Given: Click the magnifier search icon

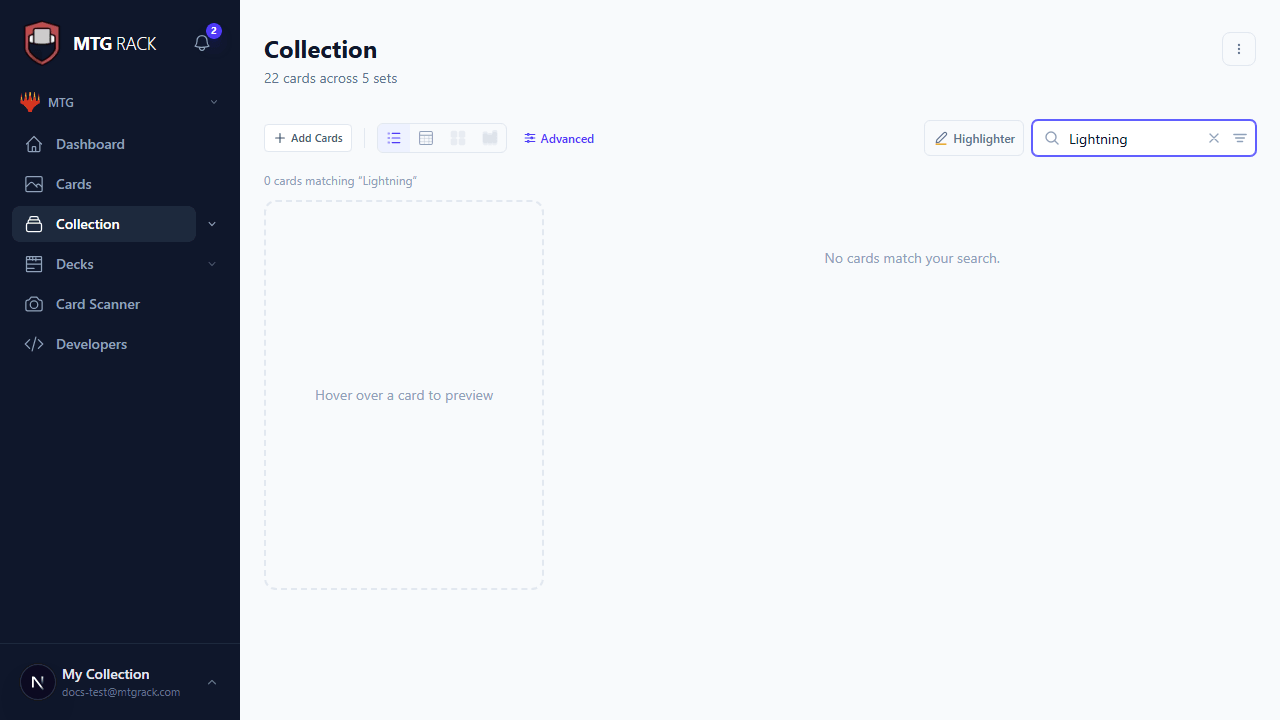Looking at the screenshot, I should coord(1052,138).
